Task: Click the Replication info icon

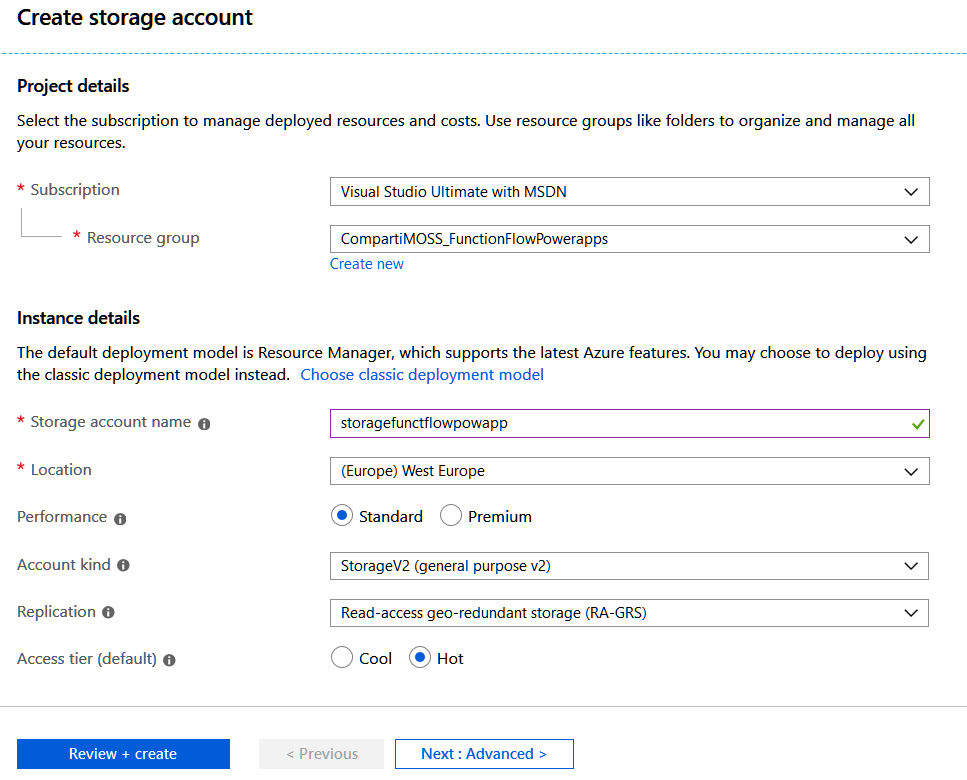Action: [110, 613]
